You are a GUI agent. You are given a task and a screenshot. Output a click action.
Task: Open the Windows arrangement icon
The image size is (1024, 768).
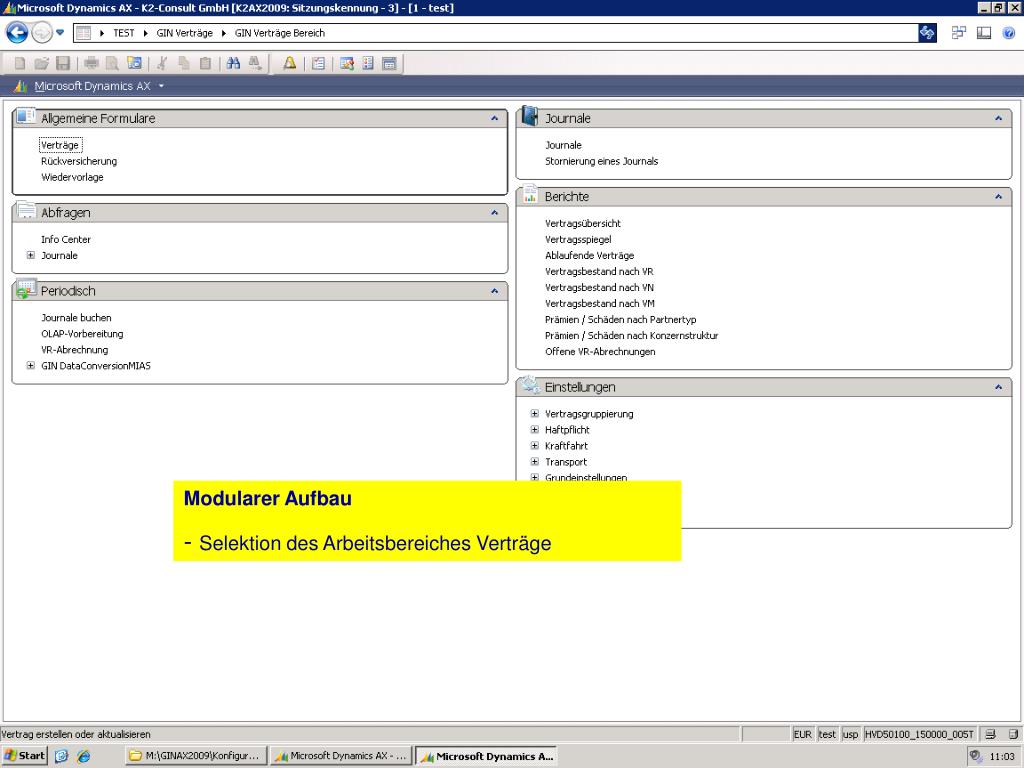[x=959, y=33]
